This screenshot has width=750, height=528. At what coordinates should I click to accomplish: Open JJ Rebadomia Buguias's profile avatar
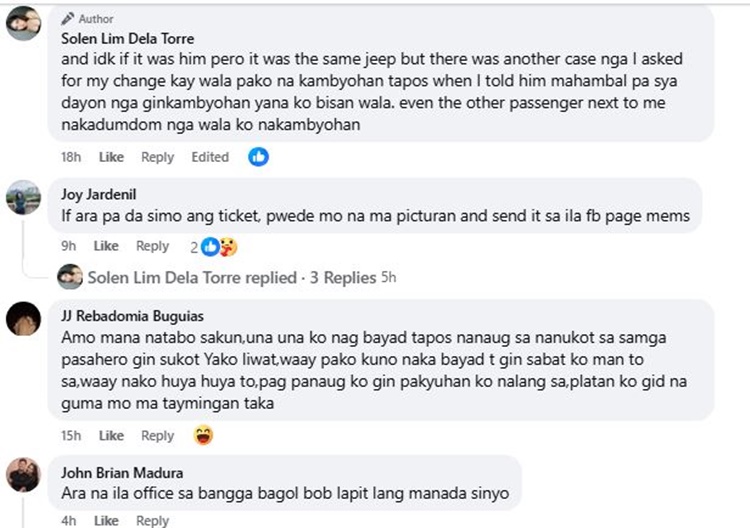pyautogui.click(x=23, y=320)
